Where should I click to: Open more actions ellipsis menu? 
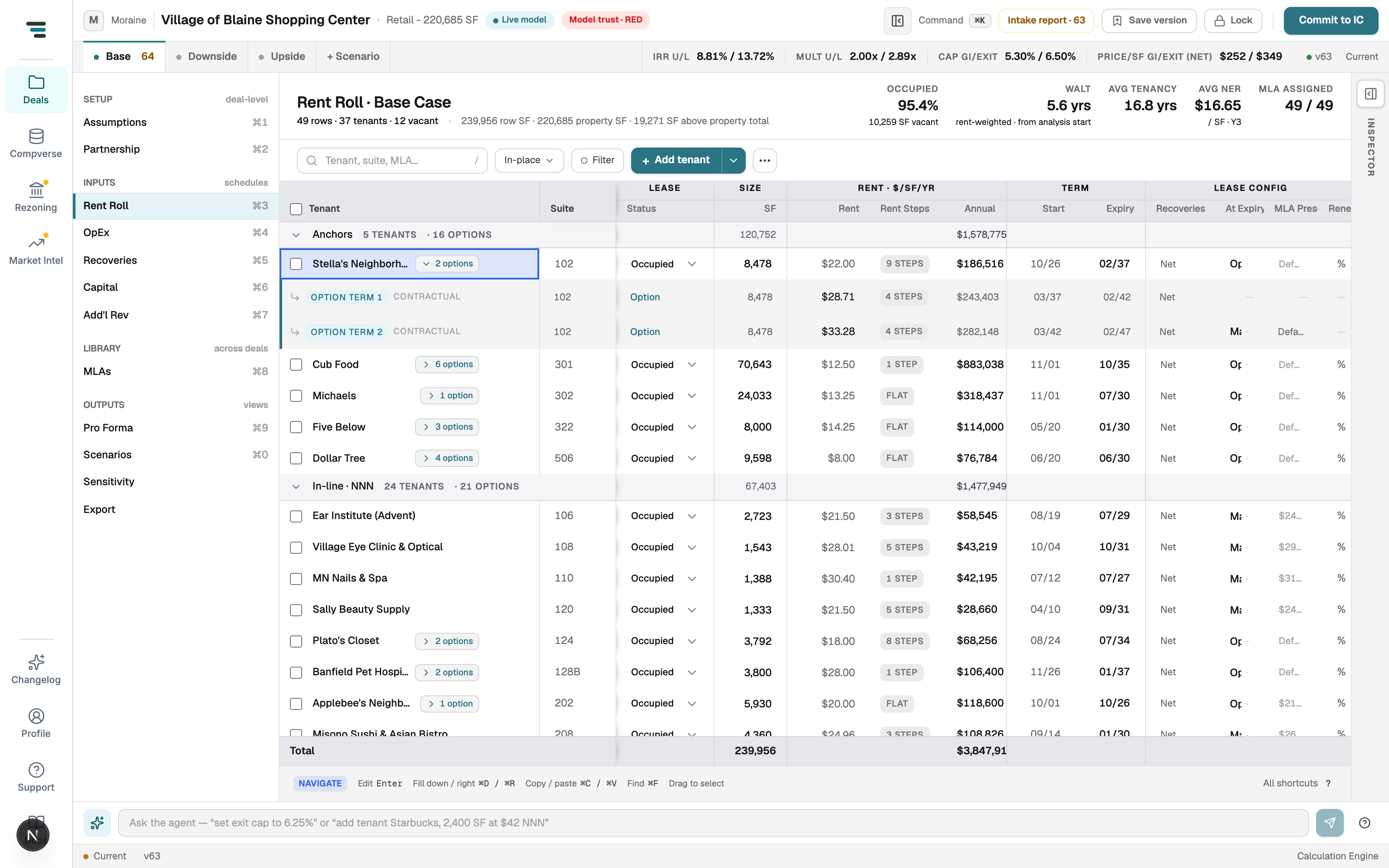pyautogui.click(x=764, y=160)
